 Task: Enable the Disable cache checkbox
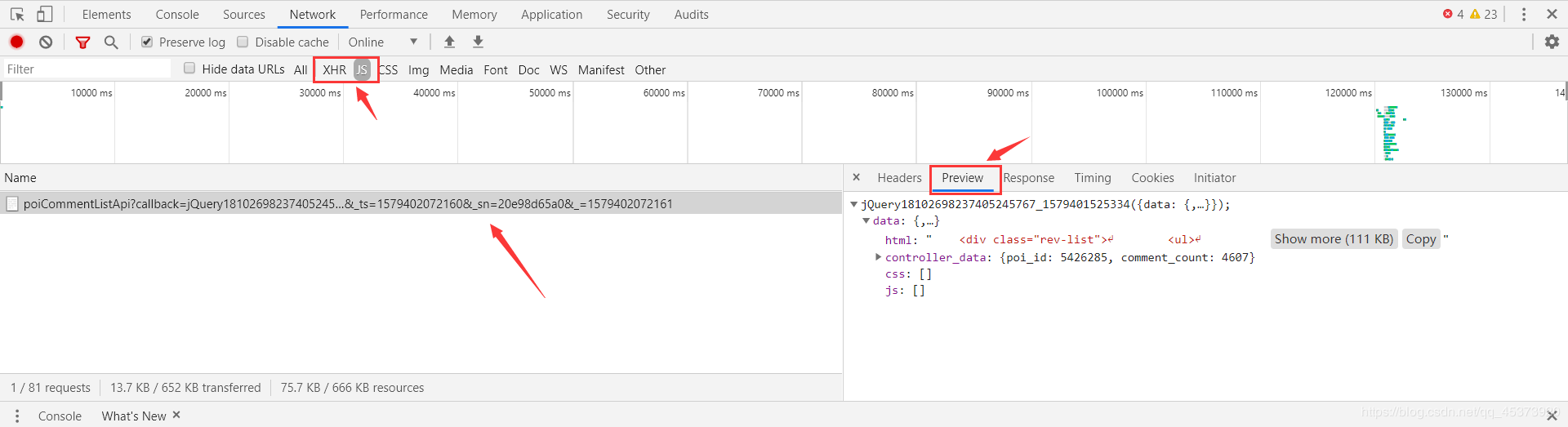tap(243, 42)
